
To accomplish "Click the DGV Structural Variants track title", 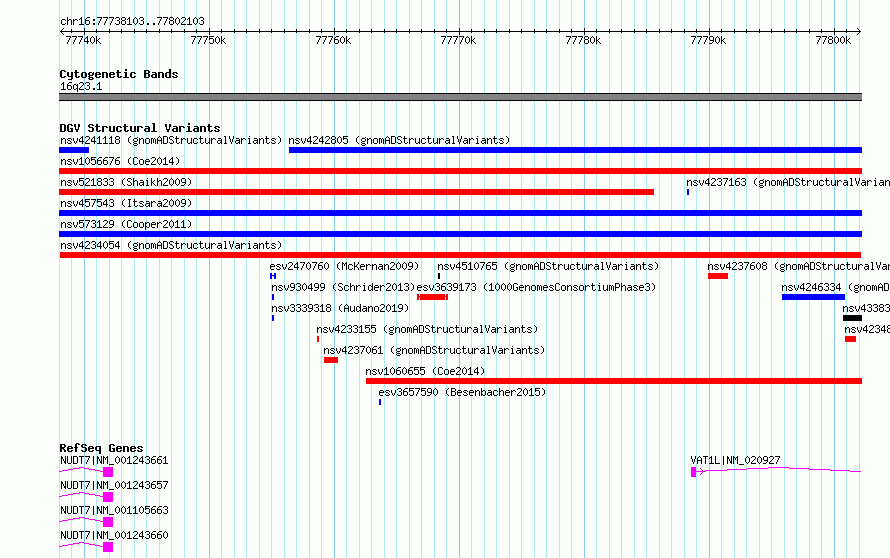I will click(x=140, y=128).
